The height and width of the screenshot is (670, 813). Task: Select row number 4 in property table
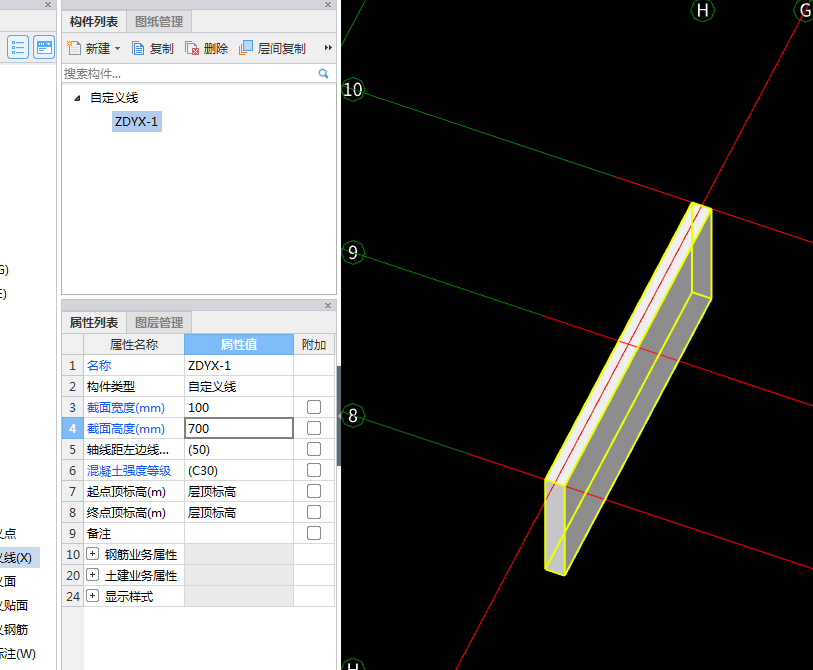pos(73,428)
